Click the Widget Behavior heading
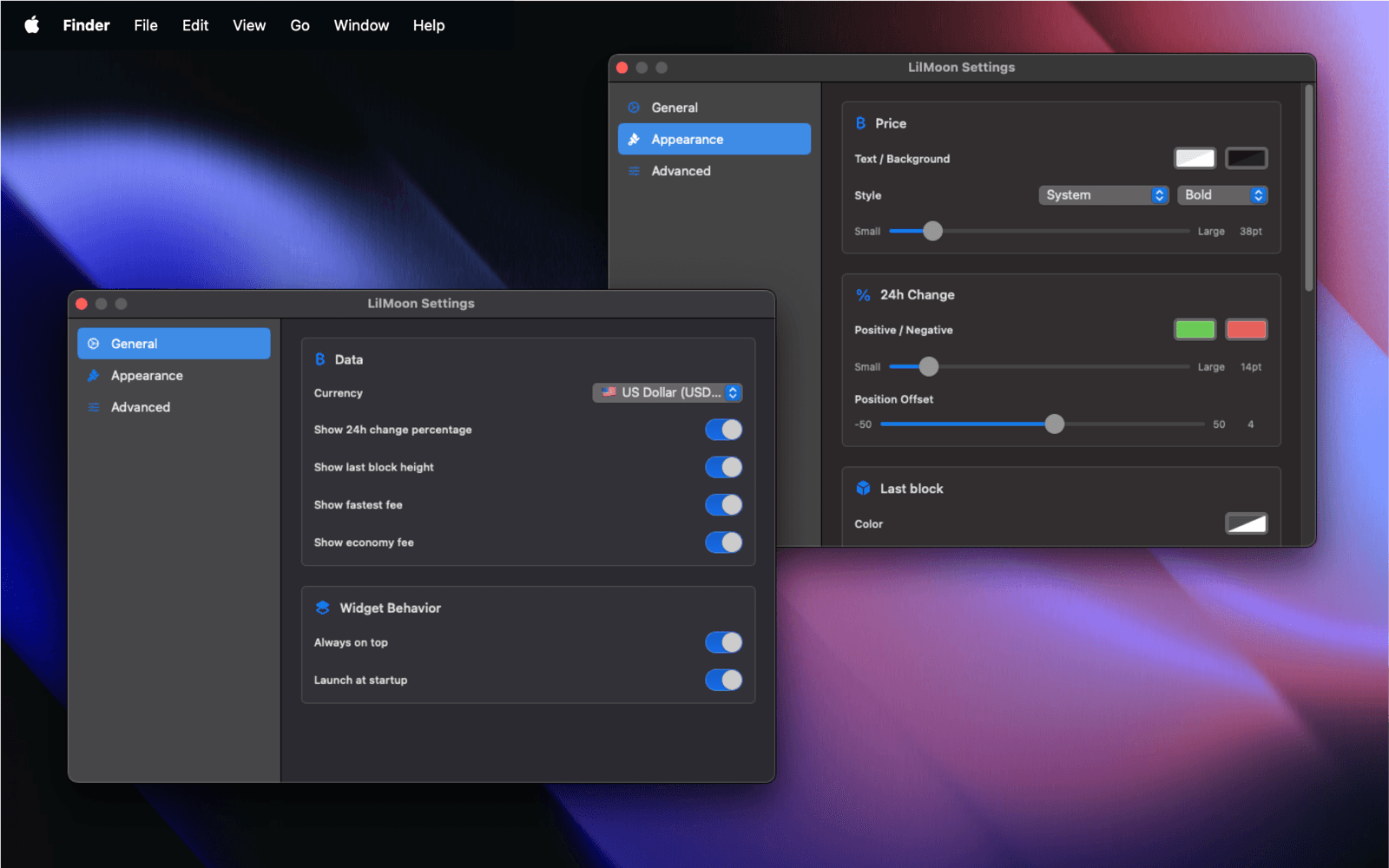Screen dimensions: 1389x868 tap(390, 608)
